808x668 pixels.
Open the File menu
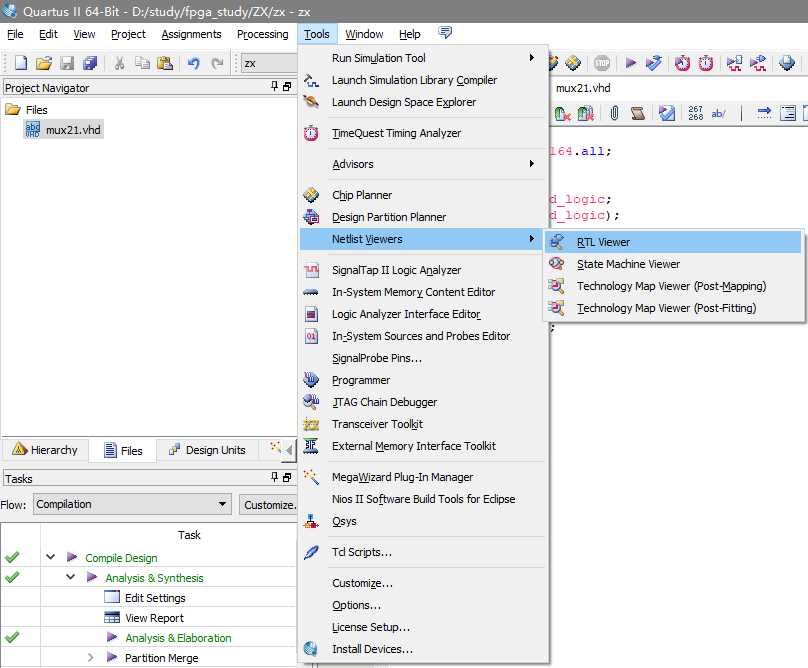click(x=15, y=34)
